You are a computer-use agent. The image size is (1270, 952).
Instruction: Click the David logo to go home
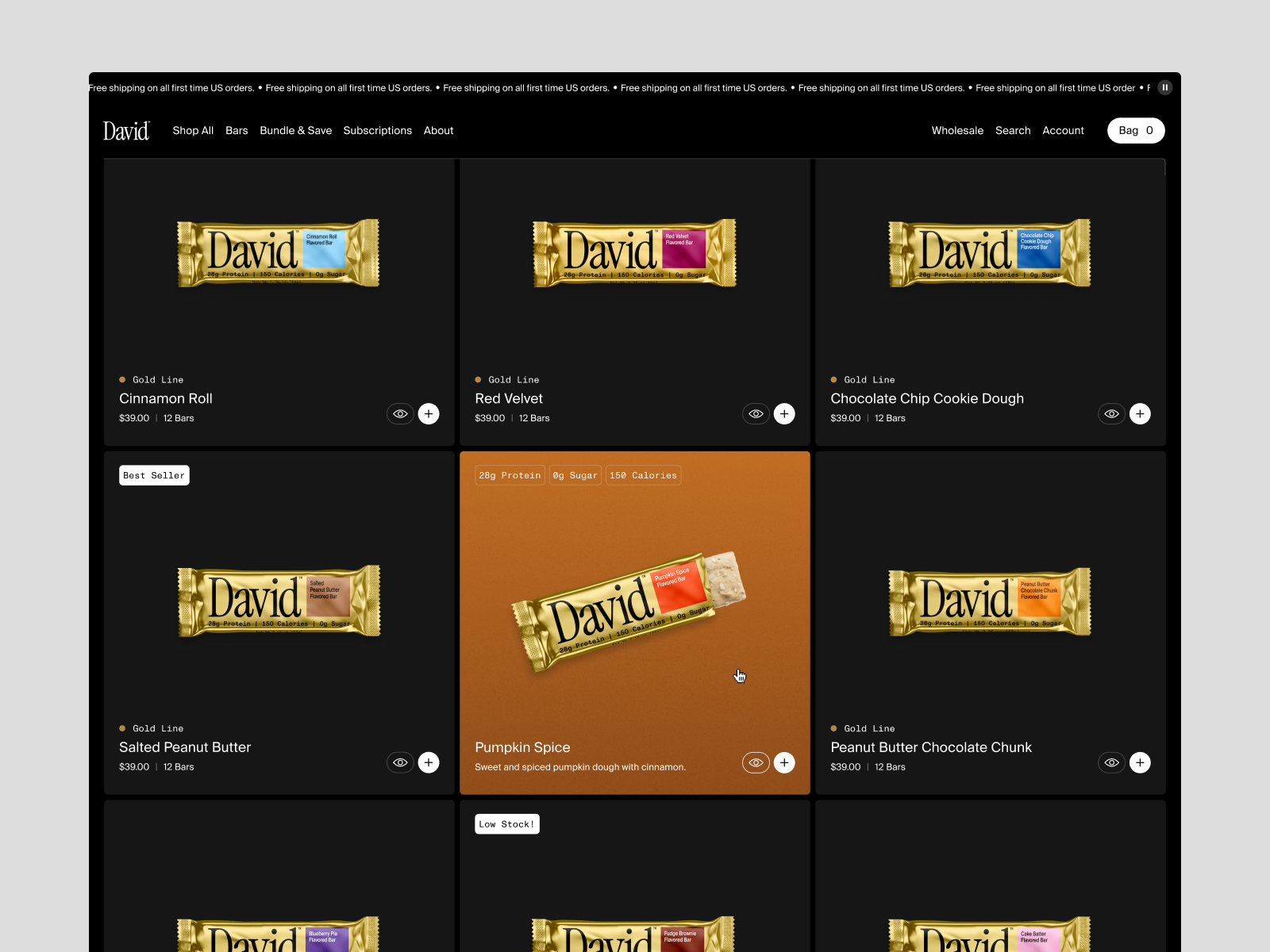pyautogui.click(x=125, y=130)
